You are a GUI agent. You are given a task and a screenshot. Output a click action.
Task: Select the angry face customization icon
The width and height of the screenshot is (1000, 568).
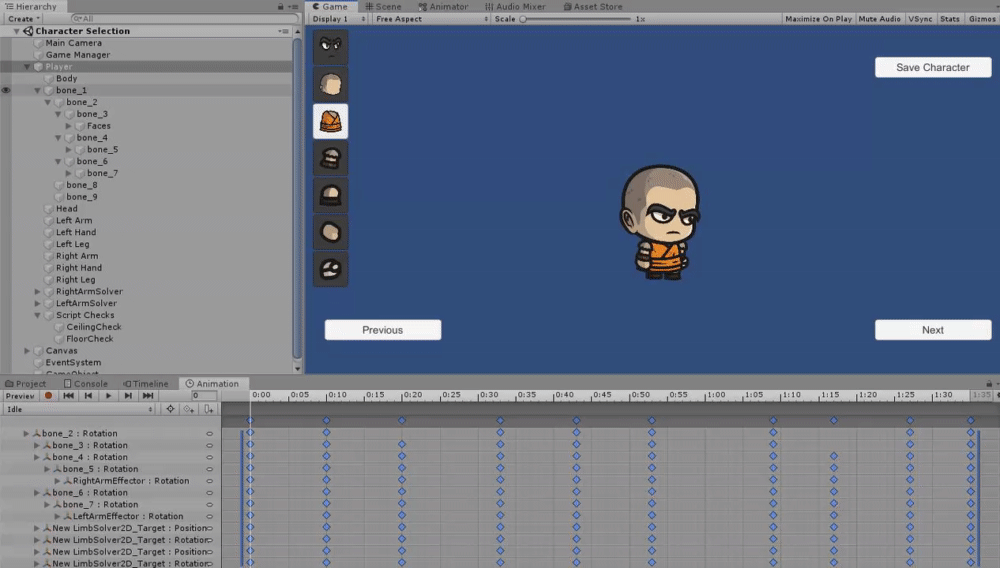coord(330,47)
